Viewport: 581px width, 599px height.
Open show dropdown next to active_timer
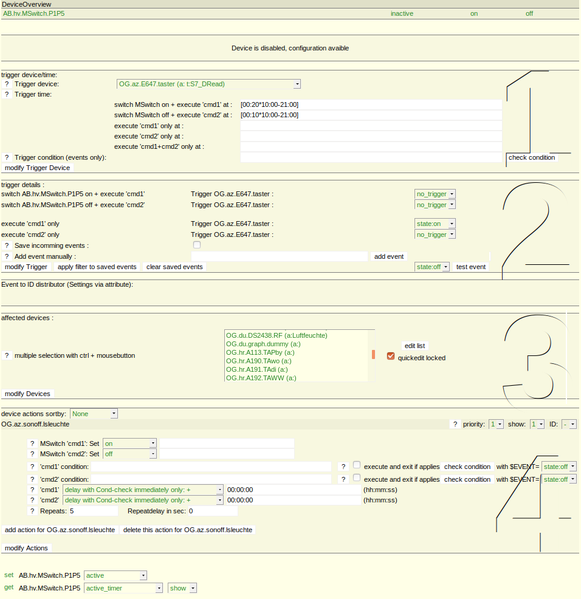(x=182, y=588)
